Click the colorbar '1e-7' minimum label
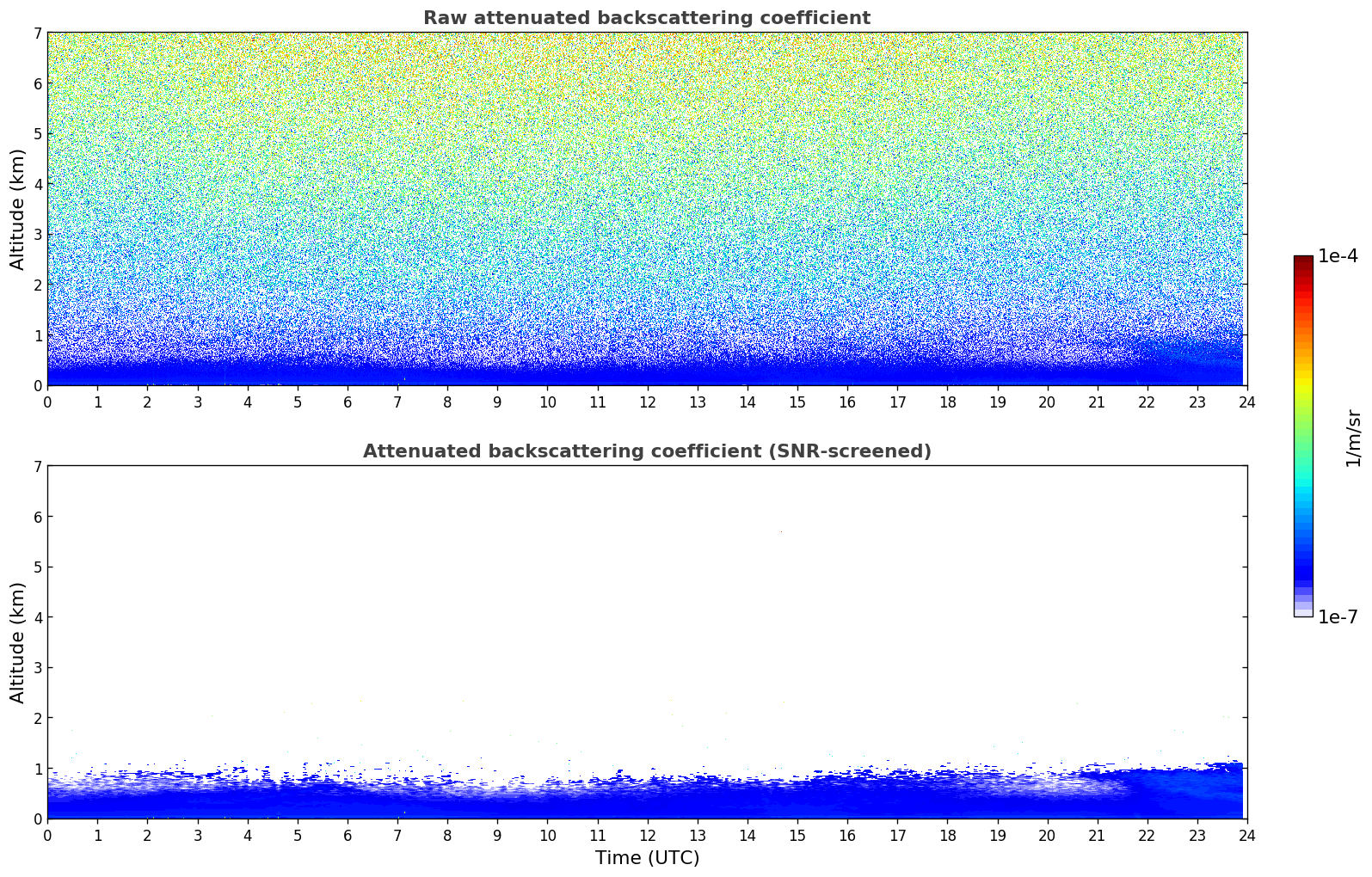This screenshot has width=1372, height=877. (1338, 617)
